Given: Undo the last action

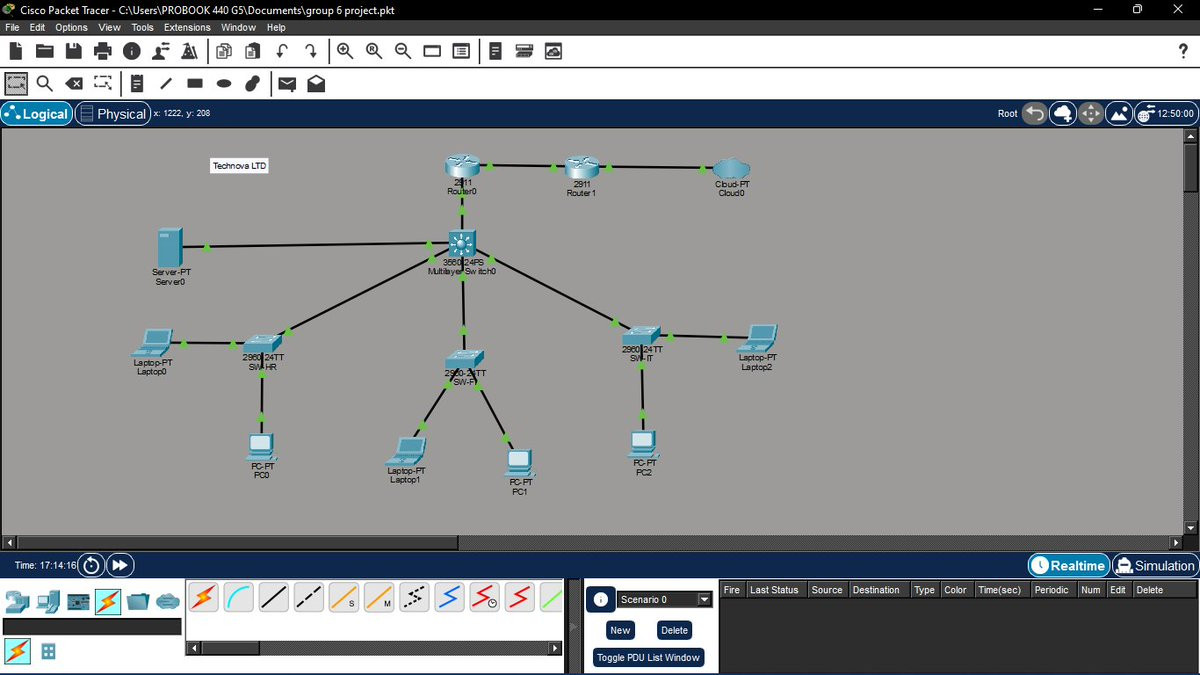Looking at the screenshot, I should point(282,51).
